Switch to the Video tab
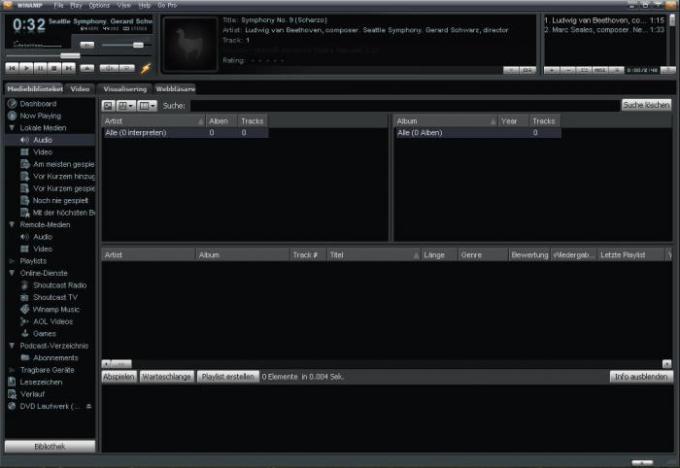This screenshot has height=468, width=680. click(x=80, y=88)
